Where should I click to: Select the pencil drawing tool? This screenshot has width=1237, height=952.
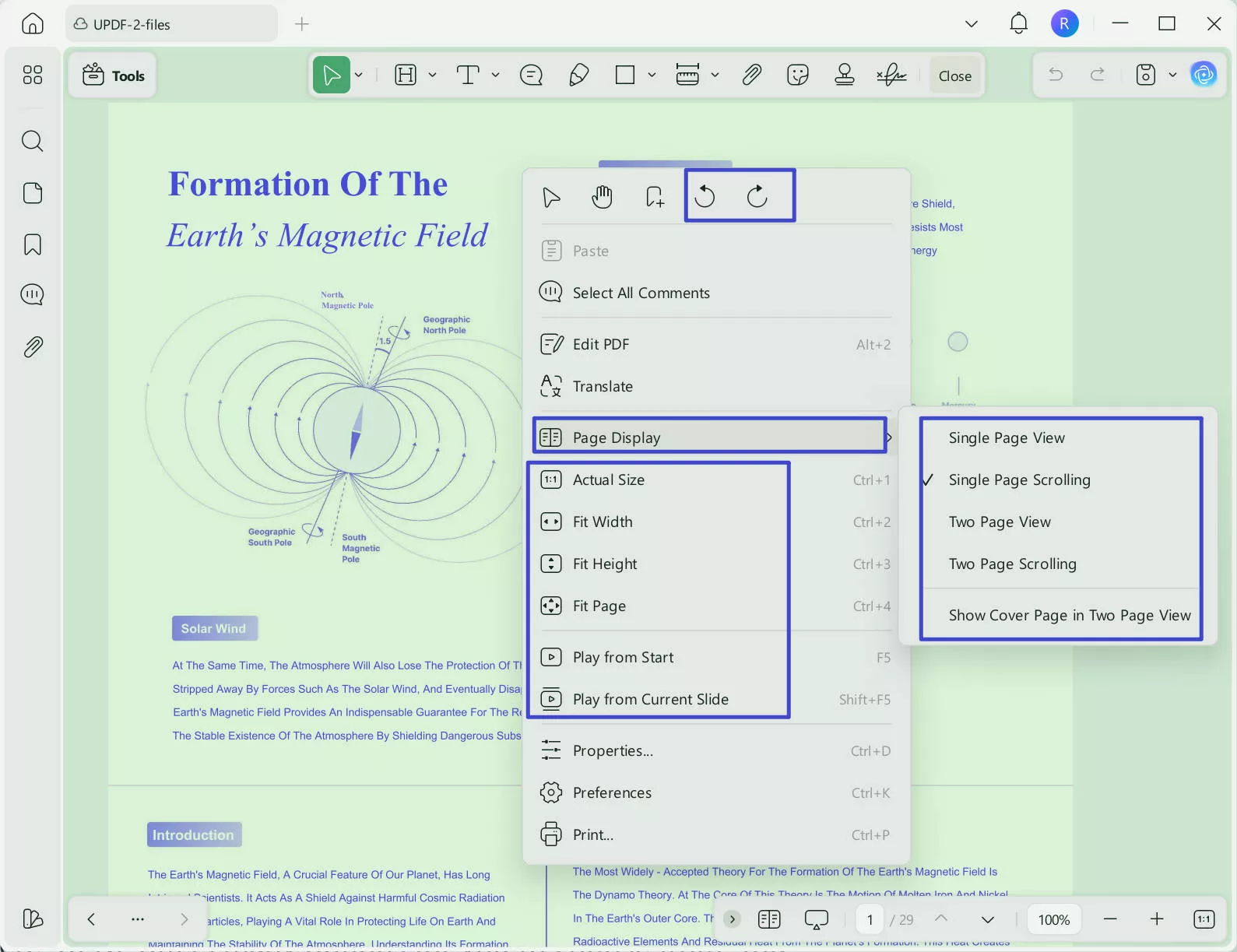(x=578, y=76)
